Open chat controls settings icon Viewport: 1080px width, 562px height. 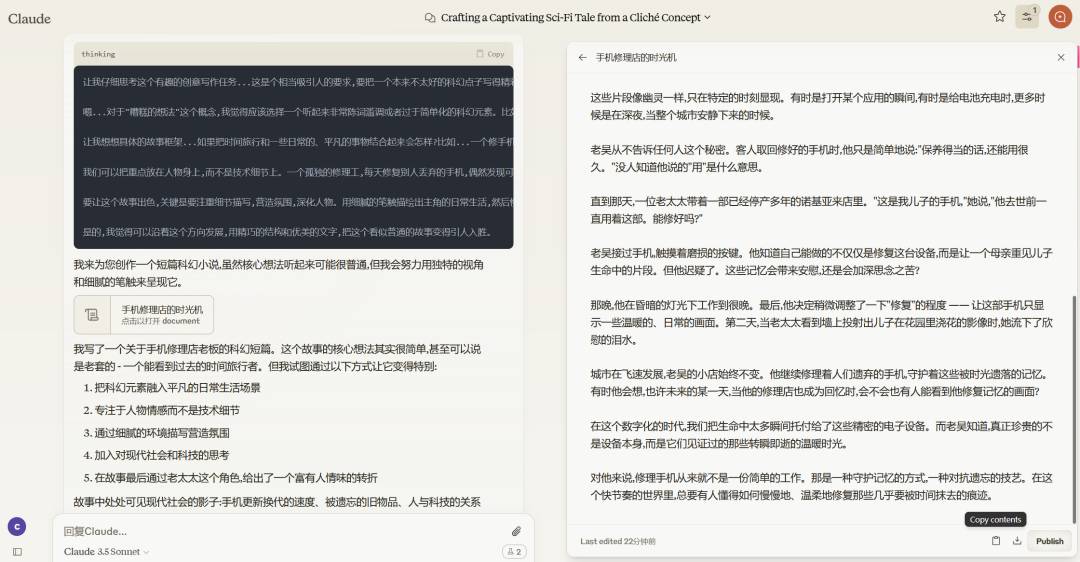point(1026,17)
